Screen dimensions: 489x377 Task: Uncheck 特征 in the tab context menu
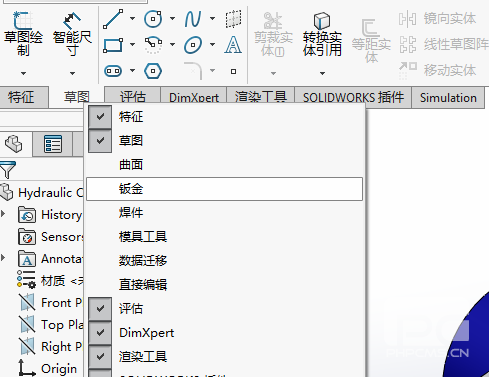coord(100,117)
